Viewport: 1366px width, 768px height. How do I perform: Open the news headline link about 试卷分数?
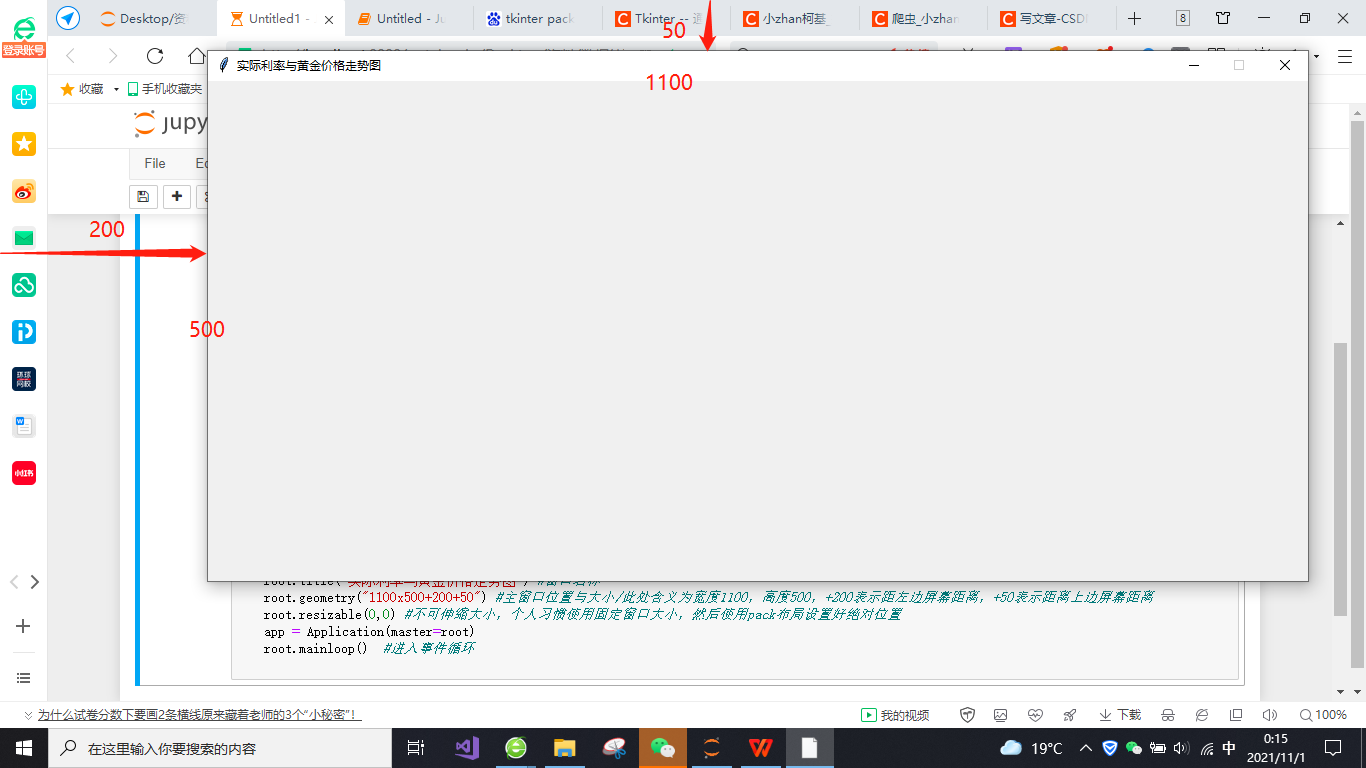199,715
